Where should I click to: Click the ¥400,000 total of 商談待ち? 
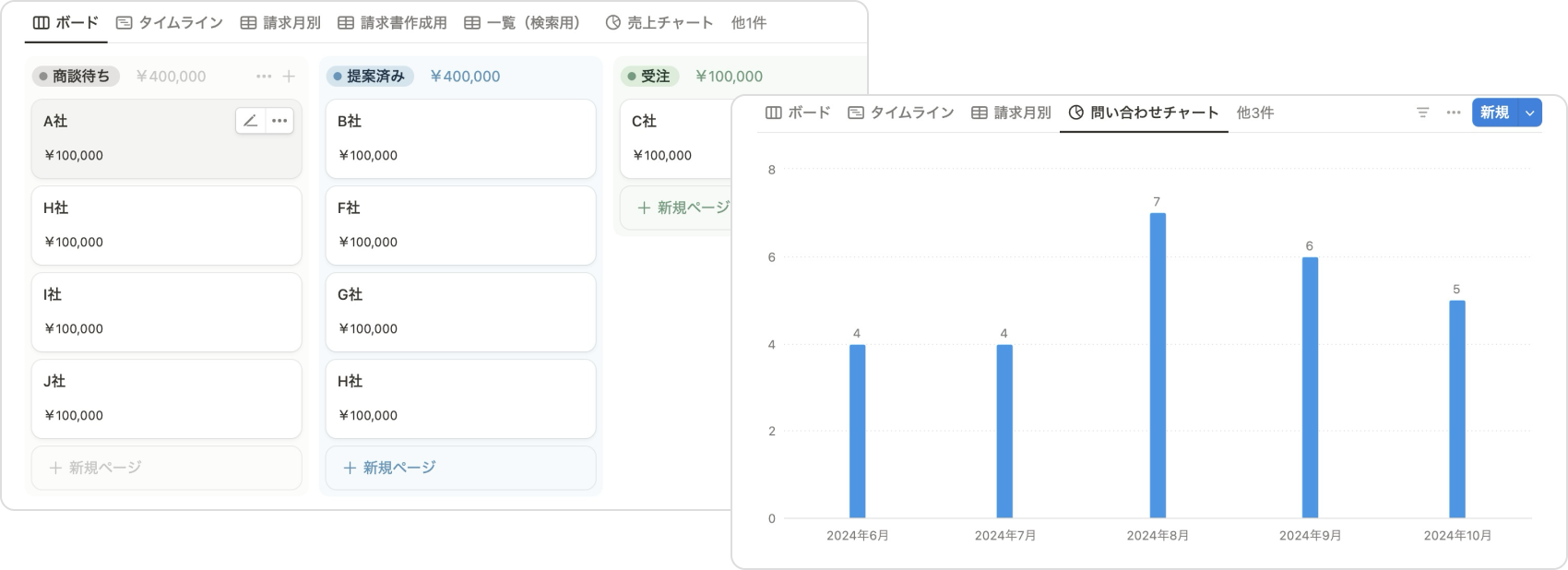(x=171, y=77)
